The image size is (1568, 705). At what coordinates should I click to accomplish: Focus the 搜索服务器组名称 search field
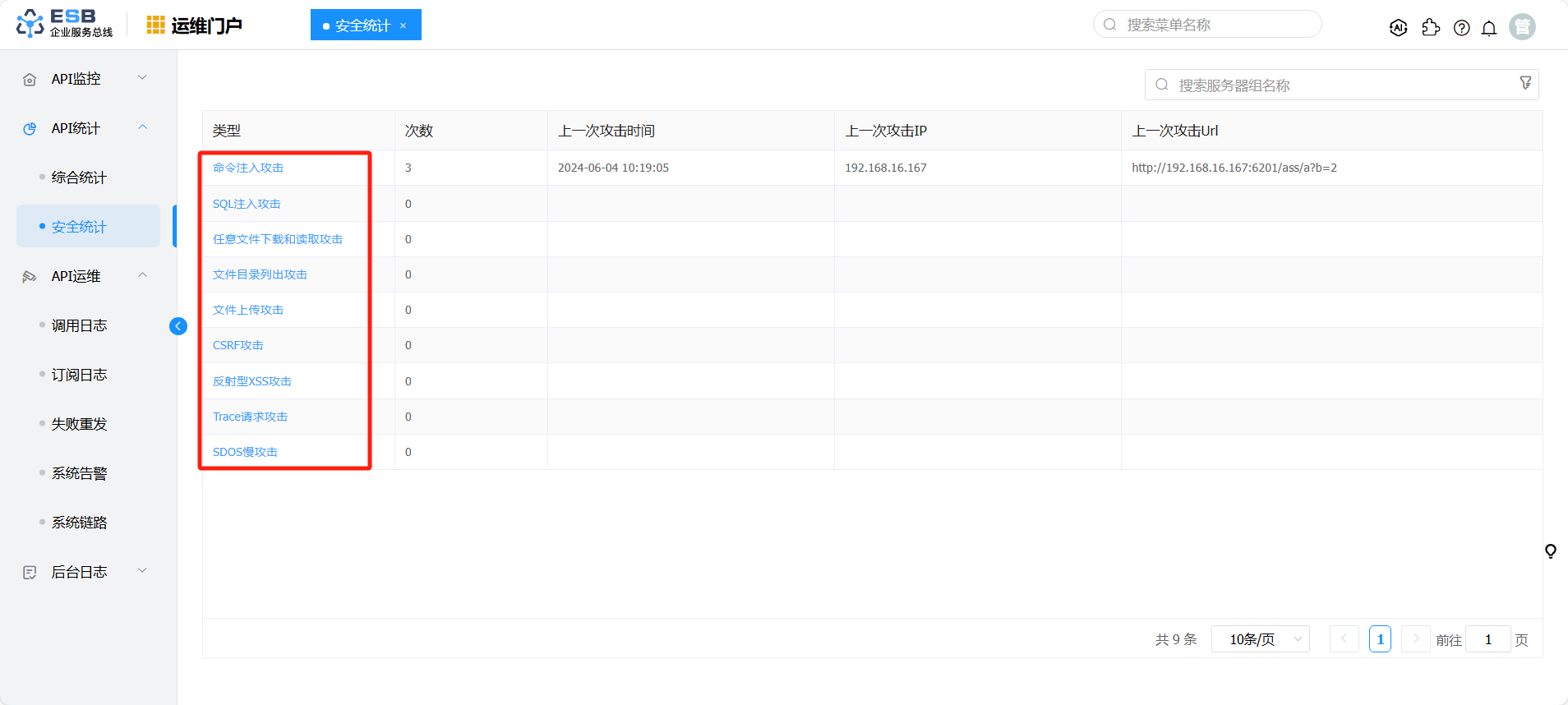(1341, 85)
